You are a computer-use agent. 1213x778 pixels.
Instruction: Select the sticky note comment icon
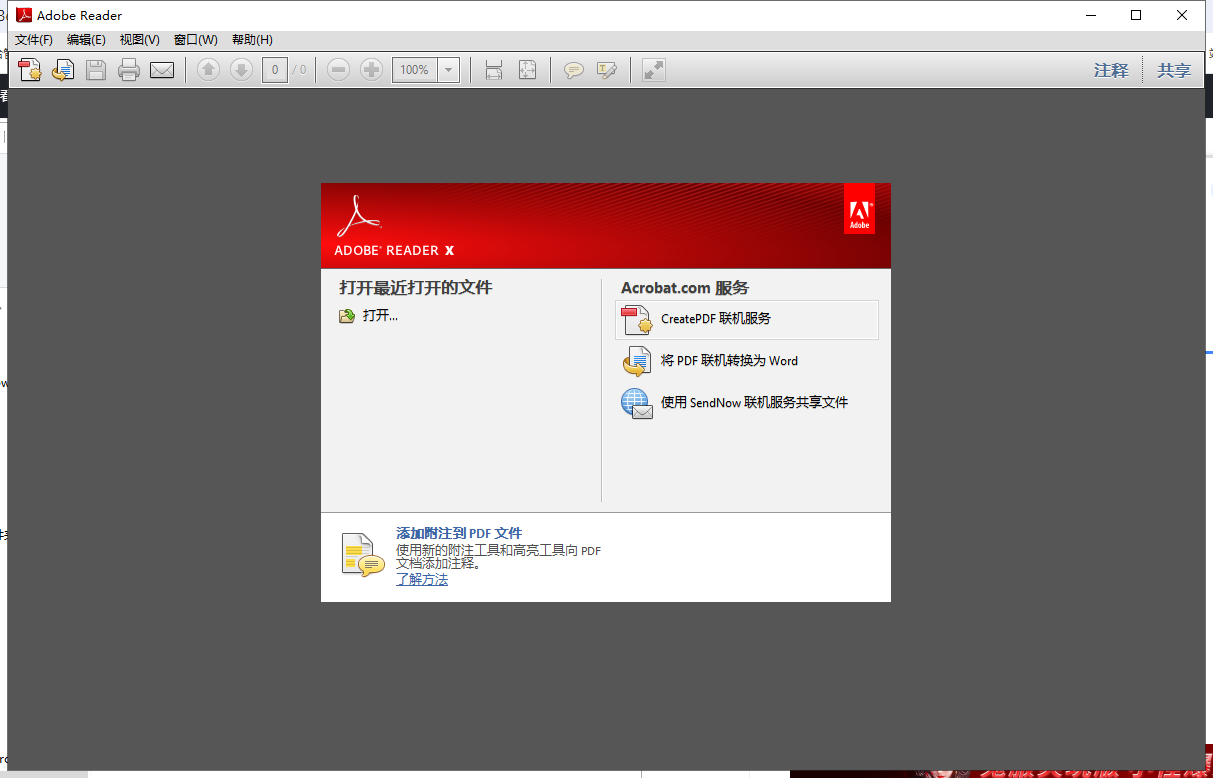[574, 70]
